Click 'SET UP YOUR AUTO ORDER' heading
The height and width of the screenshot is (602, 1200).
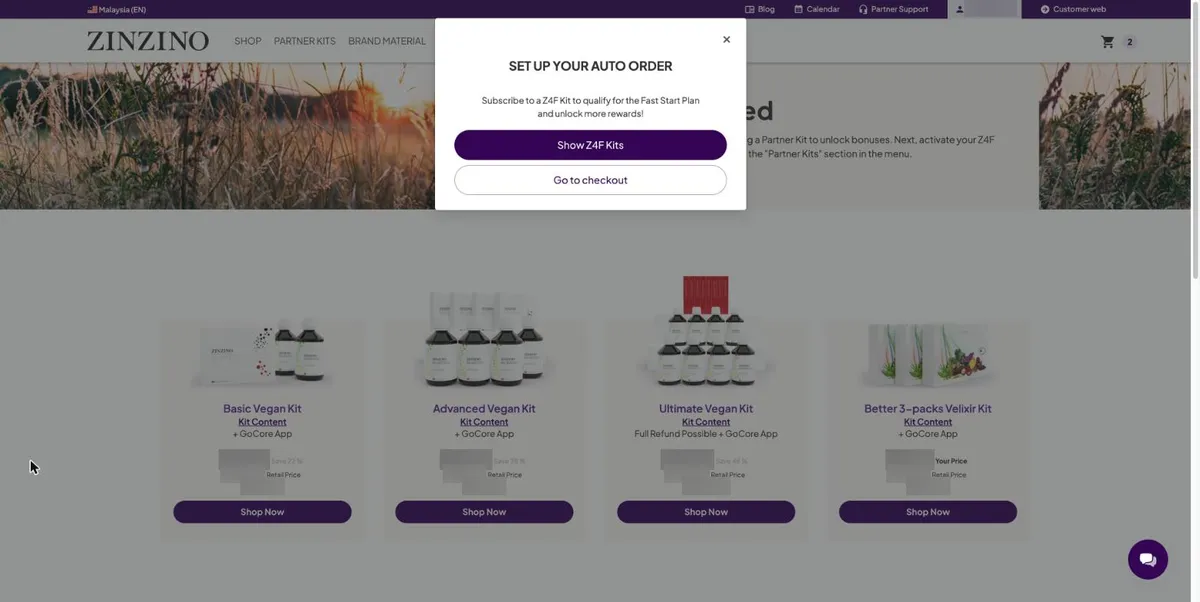pyautogui.click(x=590, y=66)
